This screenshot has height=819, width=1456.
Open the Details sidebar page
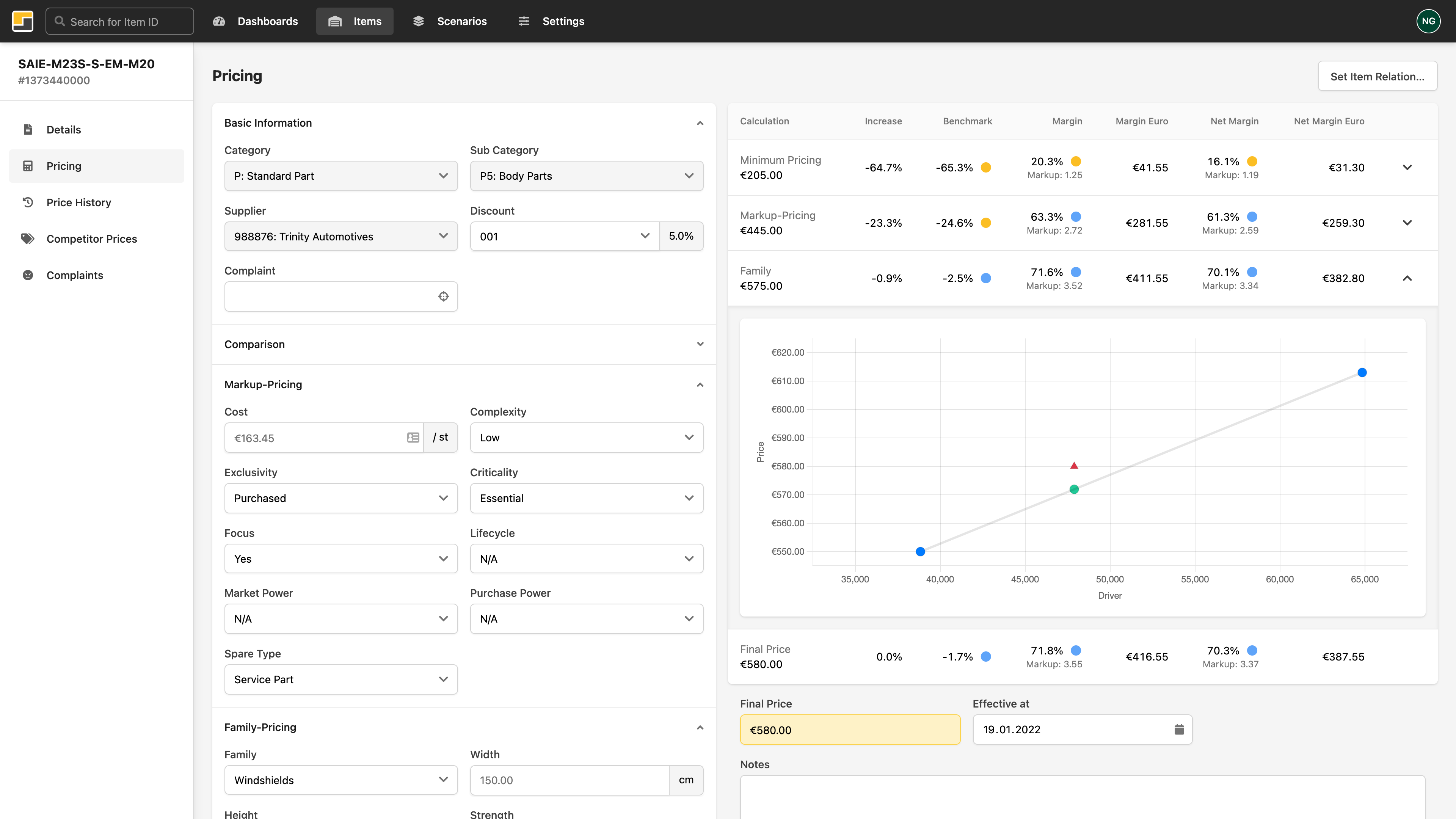pyautogui.click(x=63, y=129)
